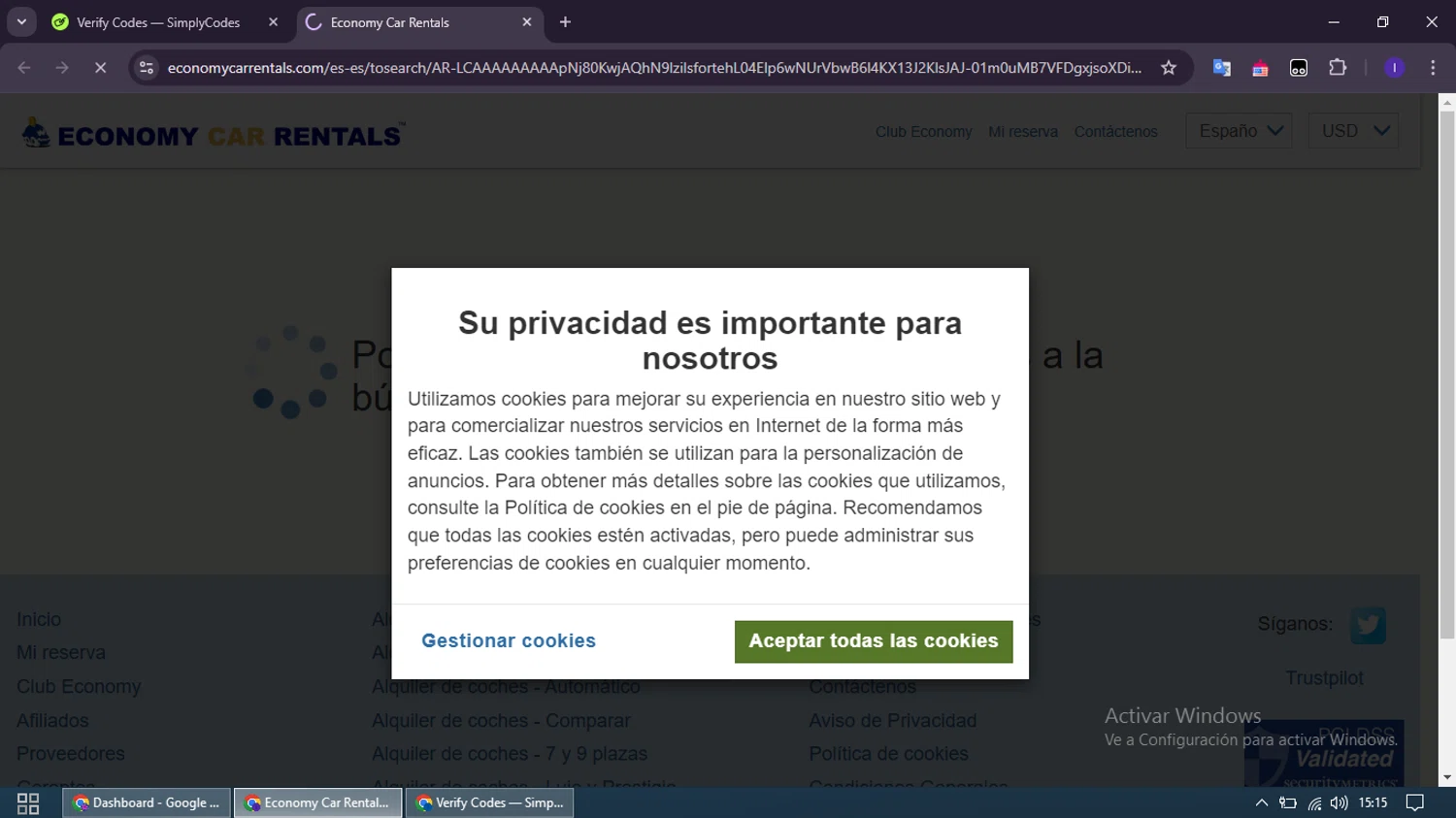Accept all cookies with the green button
This screenshot has width=1456, height=818.
point(874,641)
